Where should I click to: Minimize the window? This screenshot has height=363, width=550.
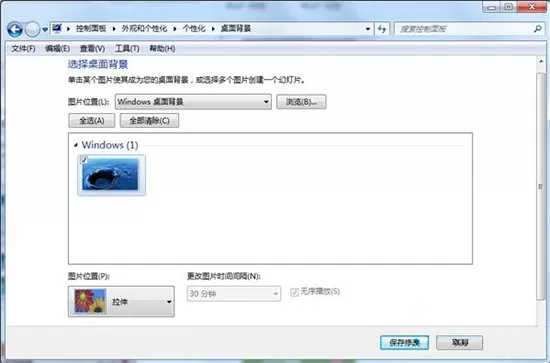pos(491,7)
